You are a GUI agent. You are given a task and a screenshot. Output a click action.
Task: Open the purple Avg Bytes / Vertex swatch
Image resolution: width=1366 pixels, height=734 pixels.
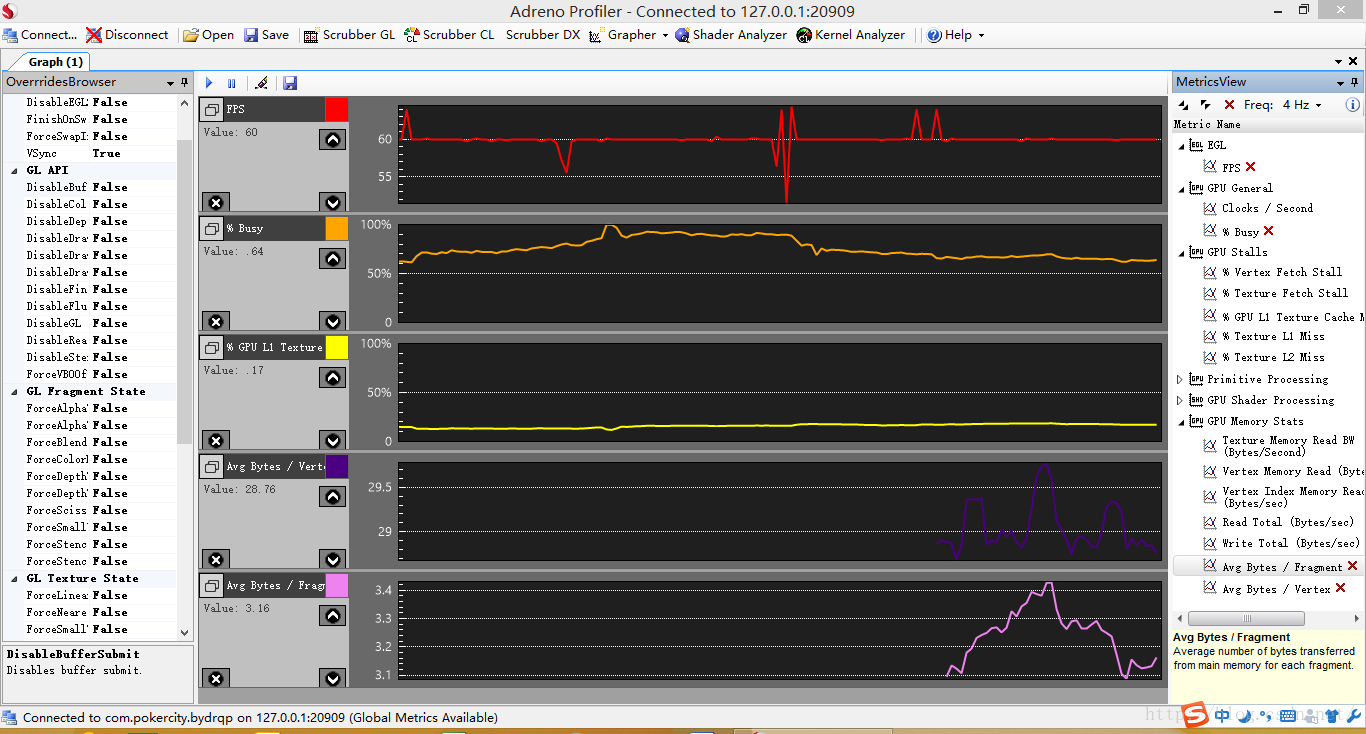pos(336,466)
